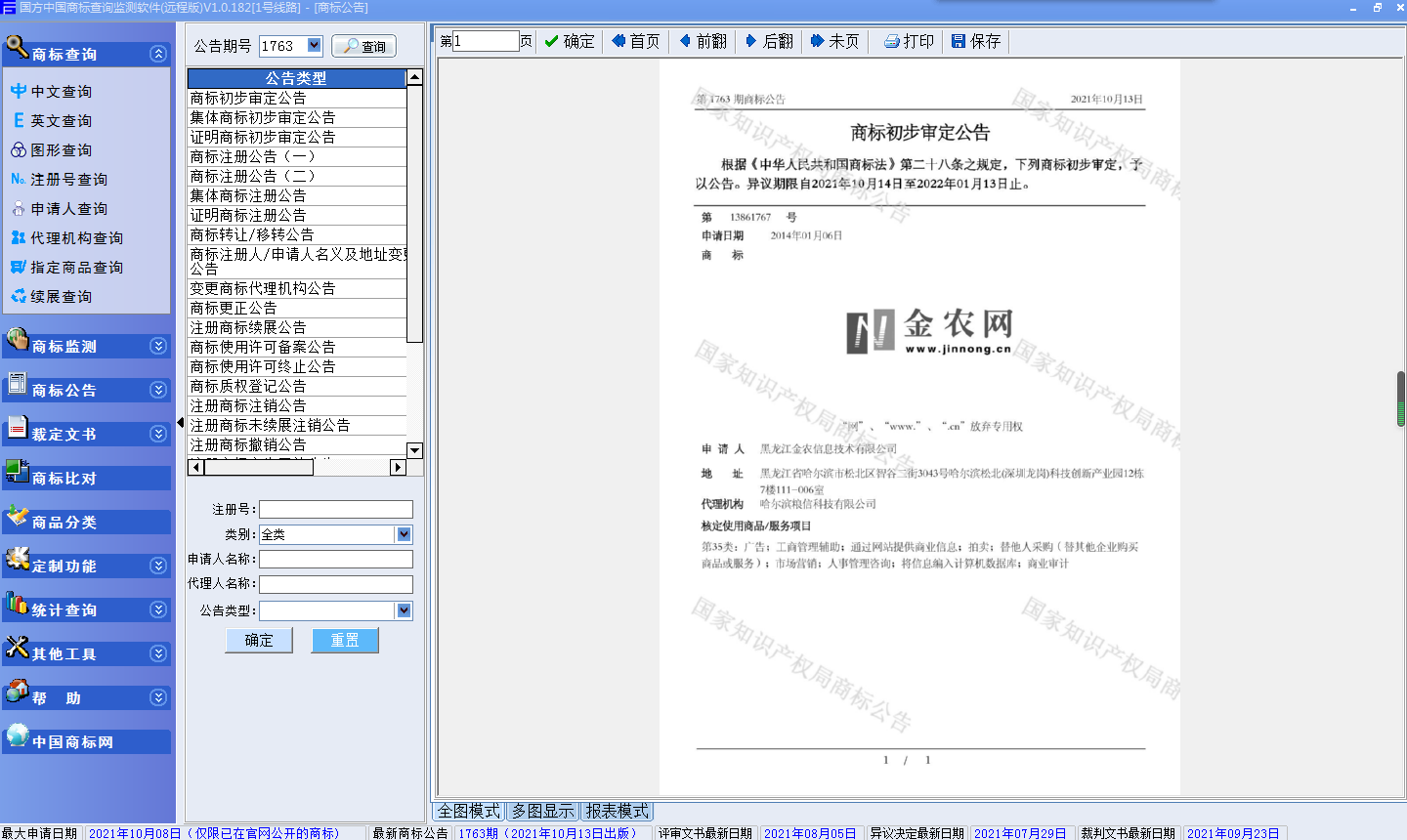Screen dimensions: 1407x840
Task: Open 续展查询 renewal search
Action: [52, 296]
